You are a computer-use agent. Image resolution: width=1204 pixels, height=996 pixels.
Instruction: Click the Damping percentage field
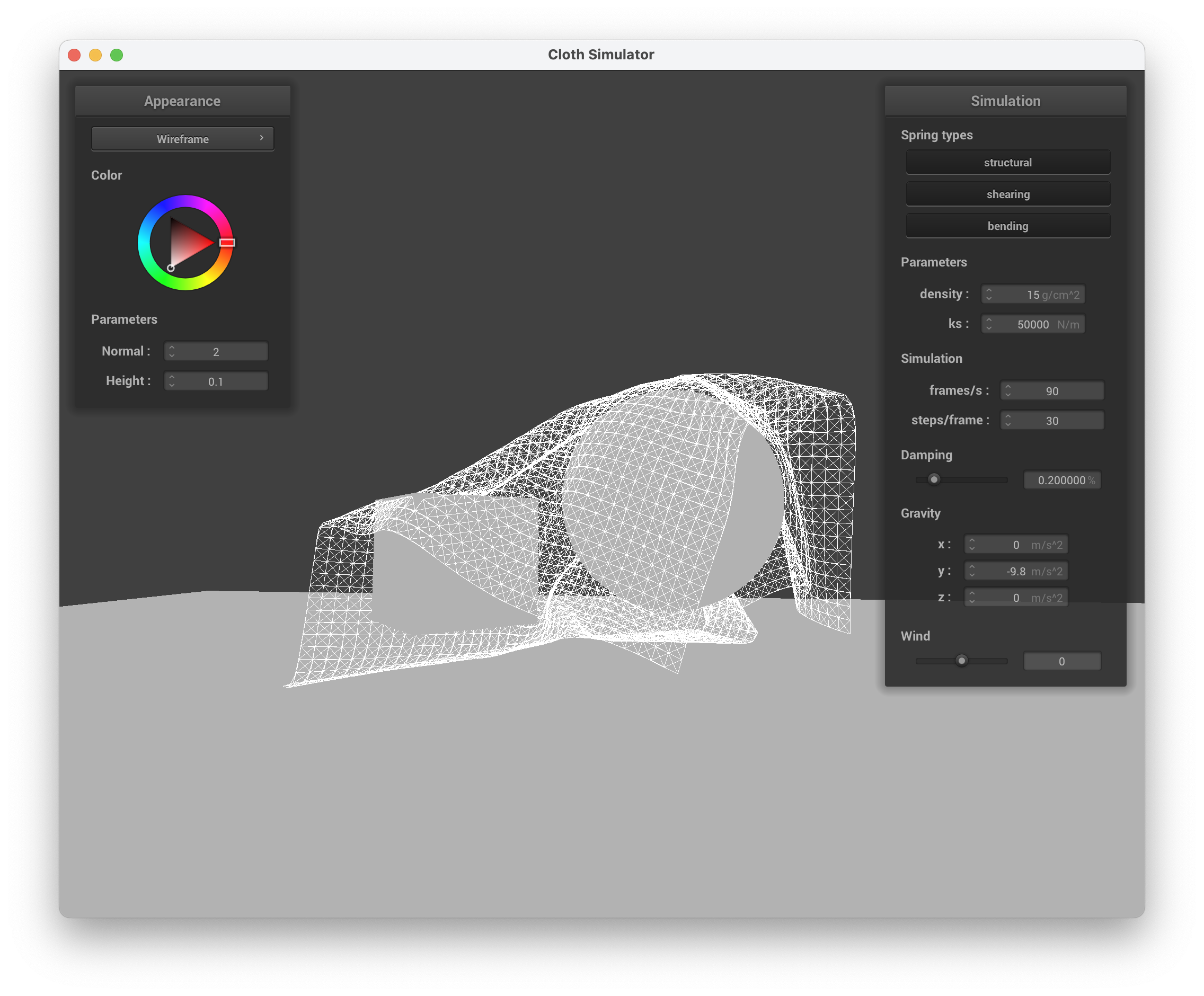[x=1062, y=480]
